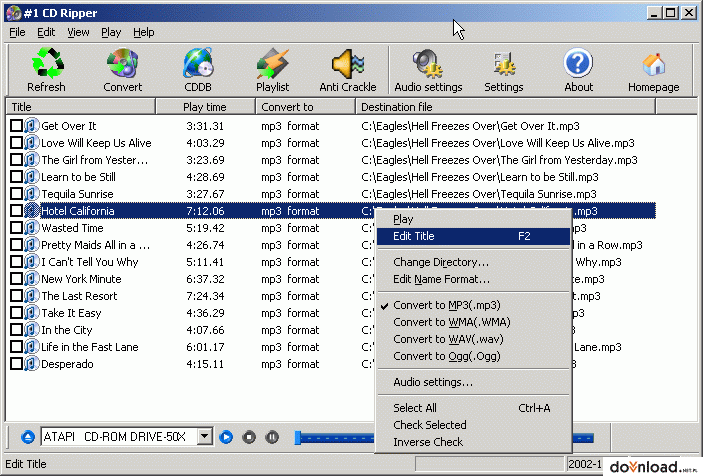Image resolution: width=703 pixels, height=476 pixels.
Task: Open the File menu
Action: pyautogui.click(x=17, y=32)
